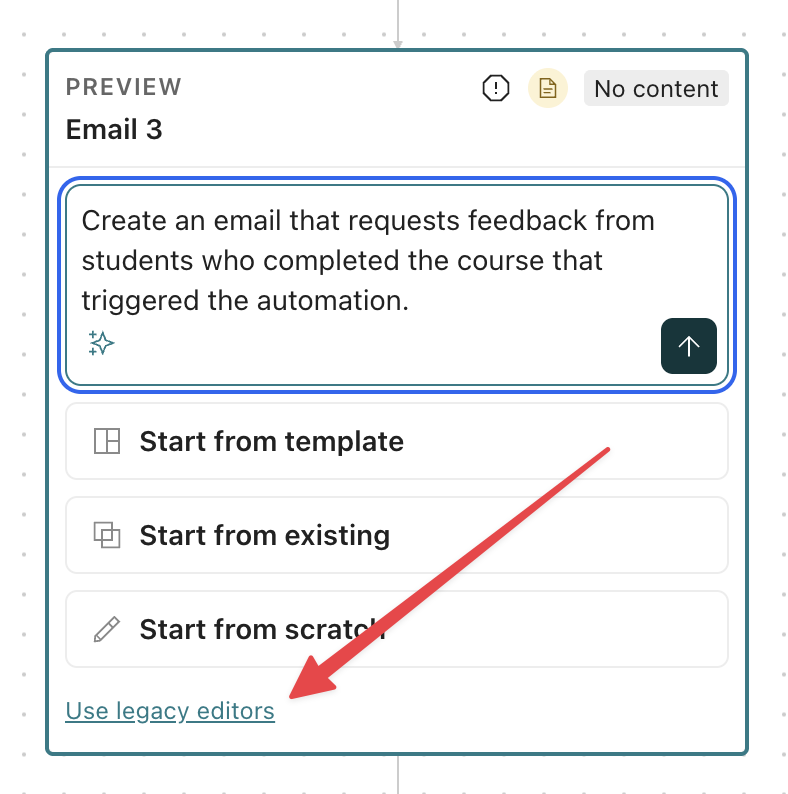
Task: Click the PREVIEW label
Action: pos(124,87)
